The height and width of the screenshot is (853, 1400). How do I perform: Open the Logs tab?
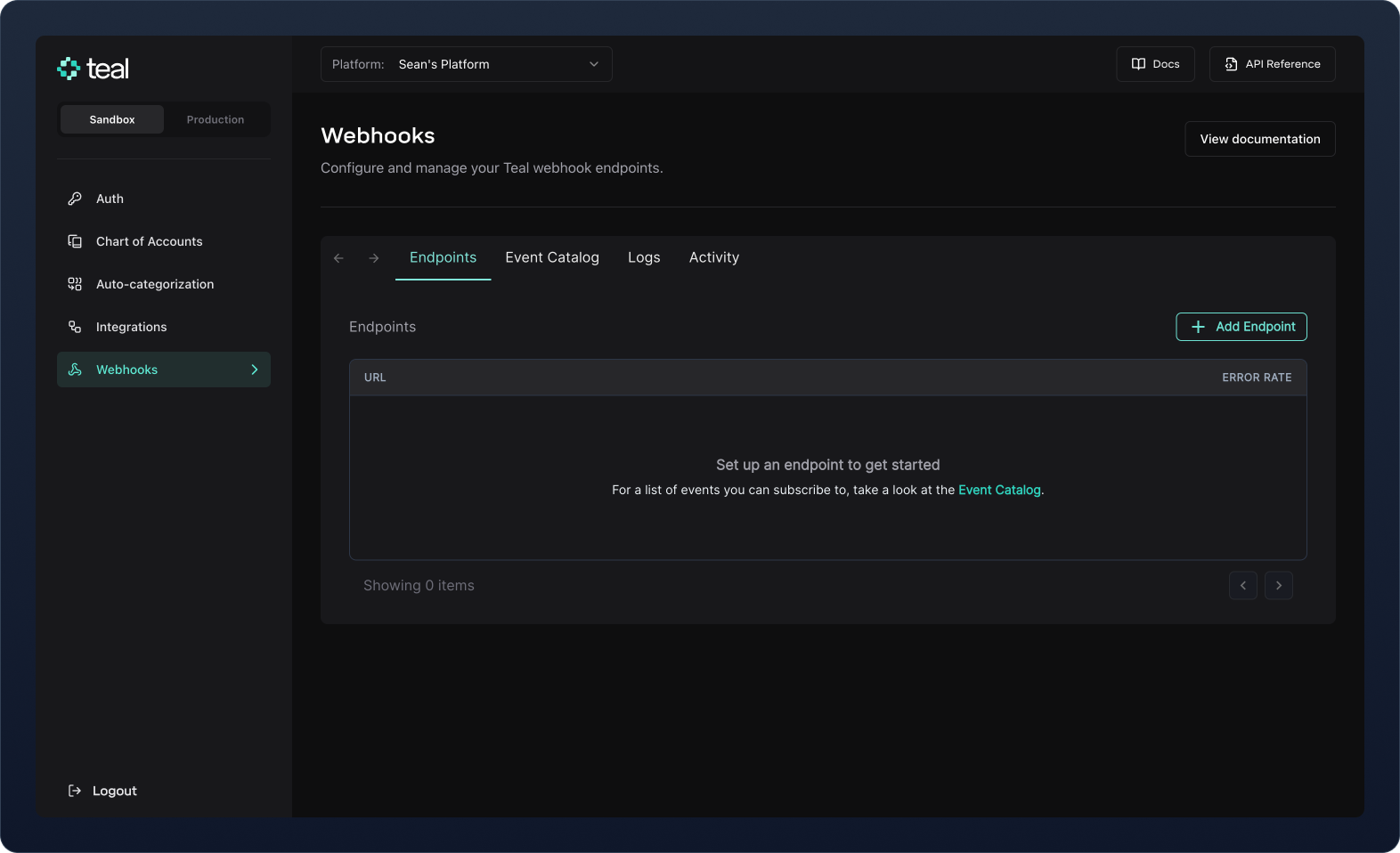click(x=644, y=258)
